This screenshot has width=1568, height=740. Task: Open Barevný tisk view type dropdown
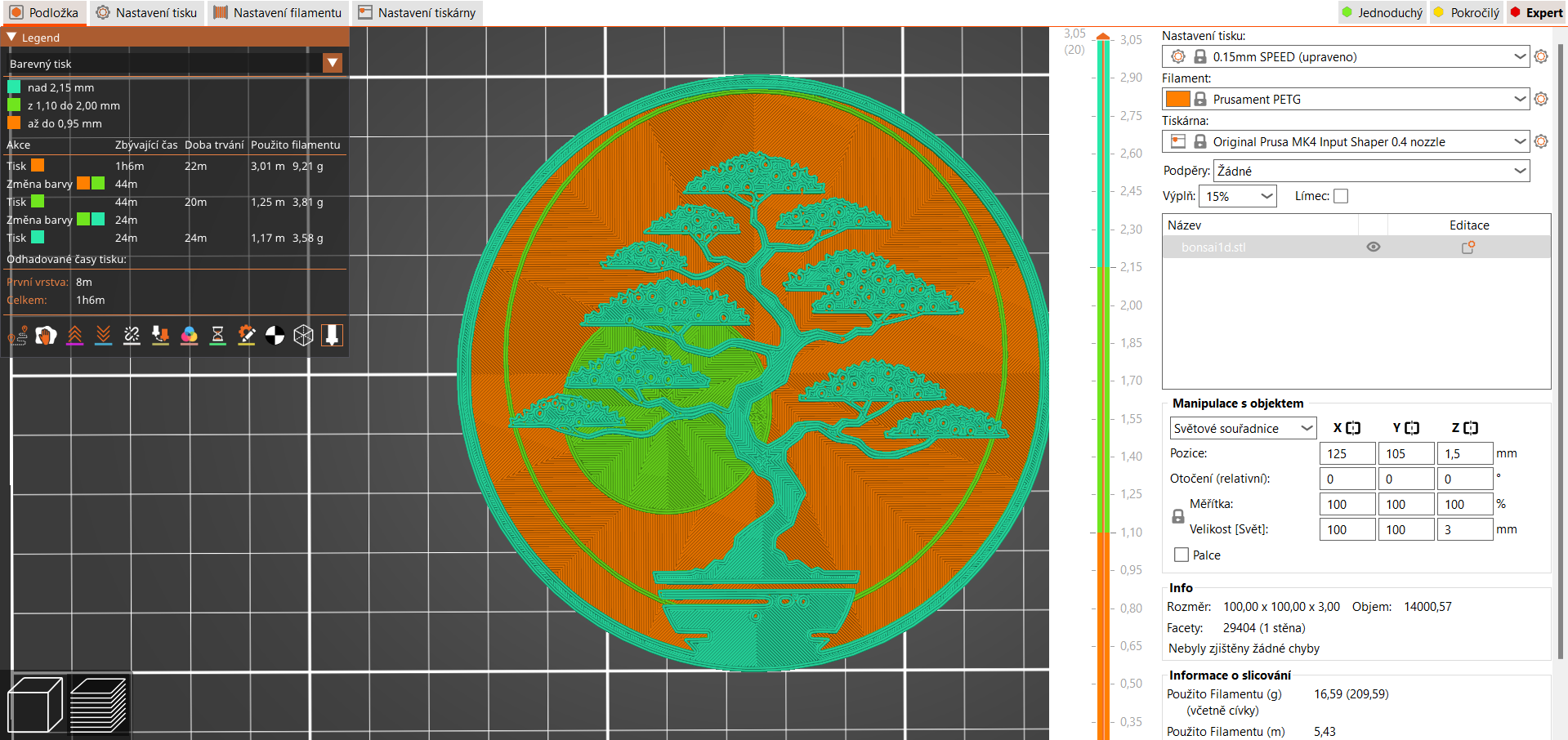pyautogui.click(x=333, y=63)
